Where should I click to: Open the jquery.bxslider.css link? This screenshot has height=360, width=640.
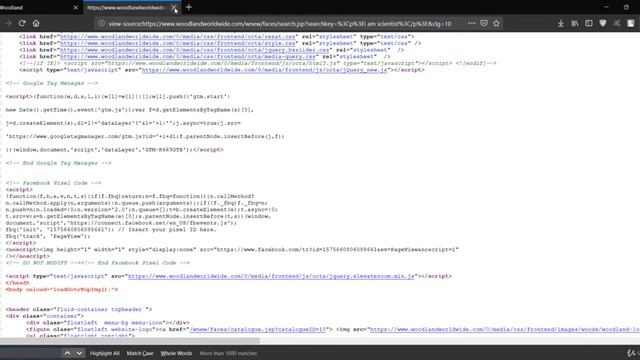[x=194, y=50]
